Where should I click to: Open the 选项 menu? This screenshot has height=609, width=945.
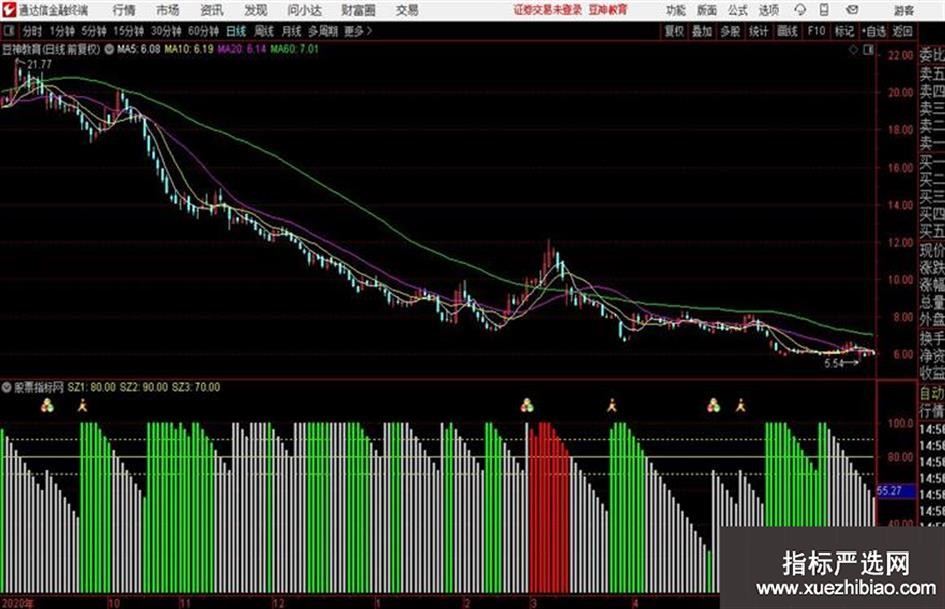(x=768, y=10)
